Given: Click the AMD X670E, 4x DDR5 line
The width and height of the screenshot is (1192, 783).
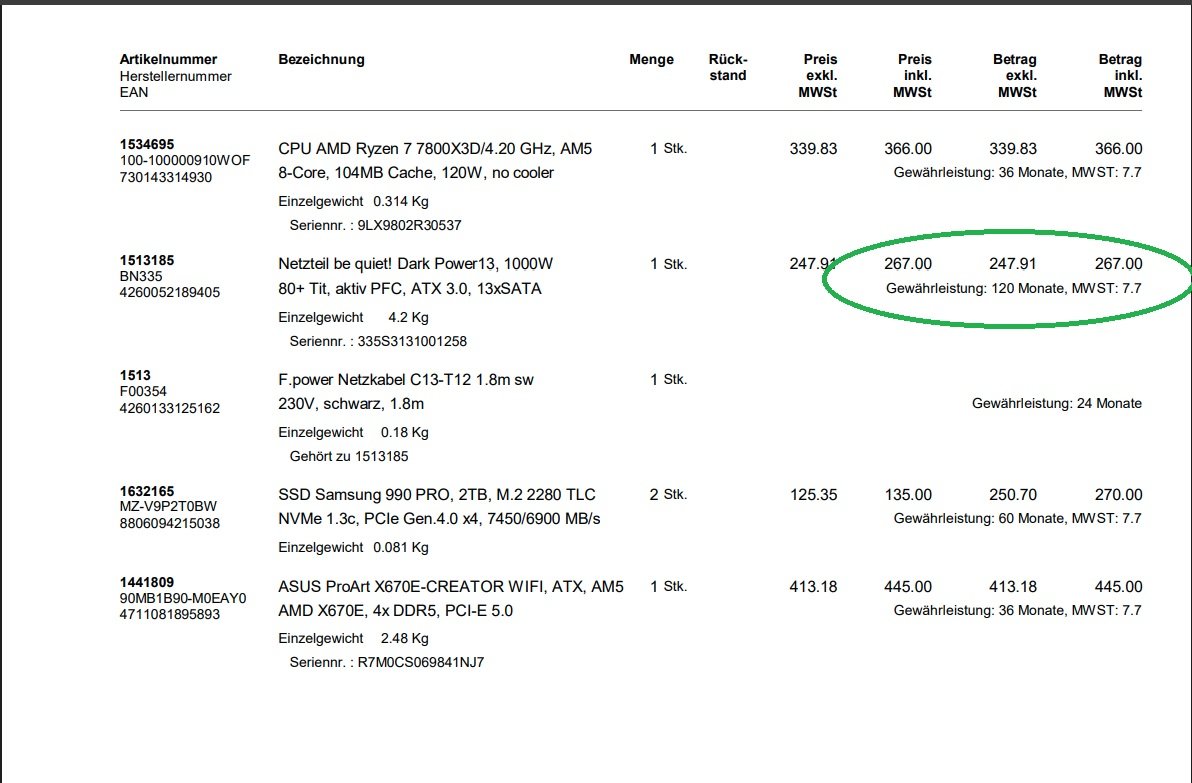Looking at the screenshot, I should (x=395, y=610).
